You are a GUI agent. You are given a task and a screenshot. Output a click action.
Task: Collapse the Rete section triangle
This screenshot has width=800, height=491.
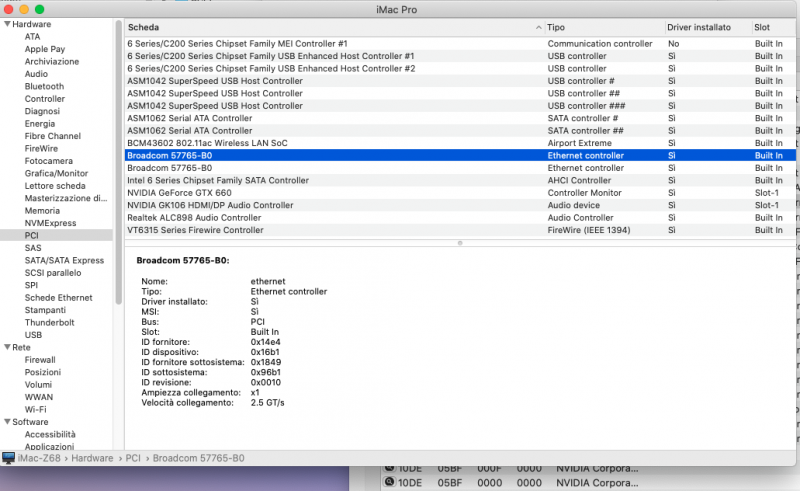[x=7, y=347]
